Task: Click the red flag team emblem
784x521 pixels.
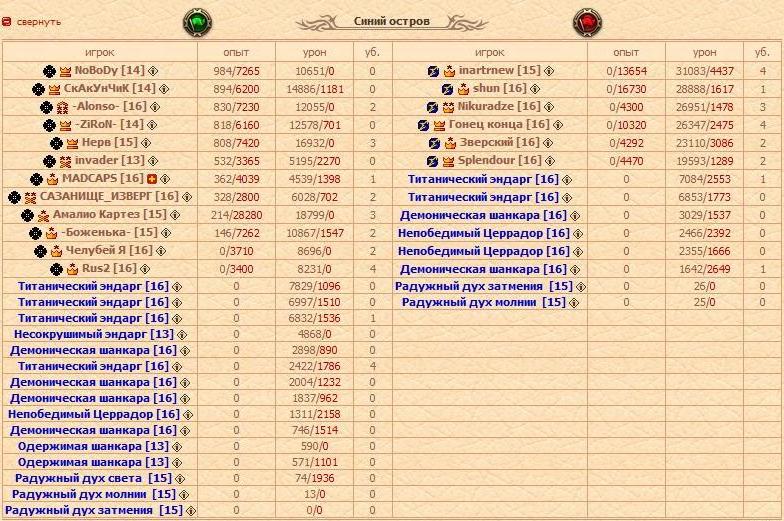Action: [x=587, y=23]
